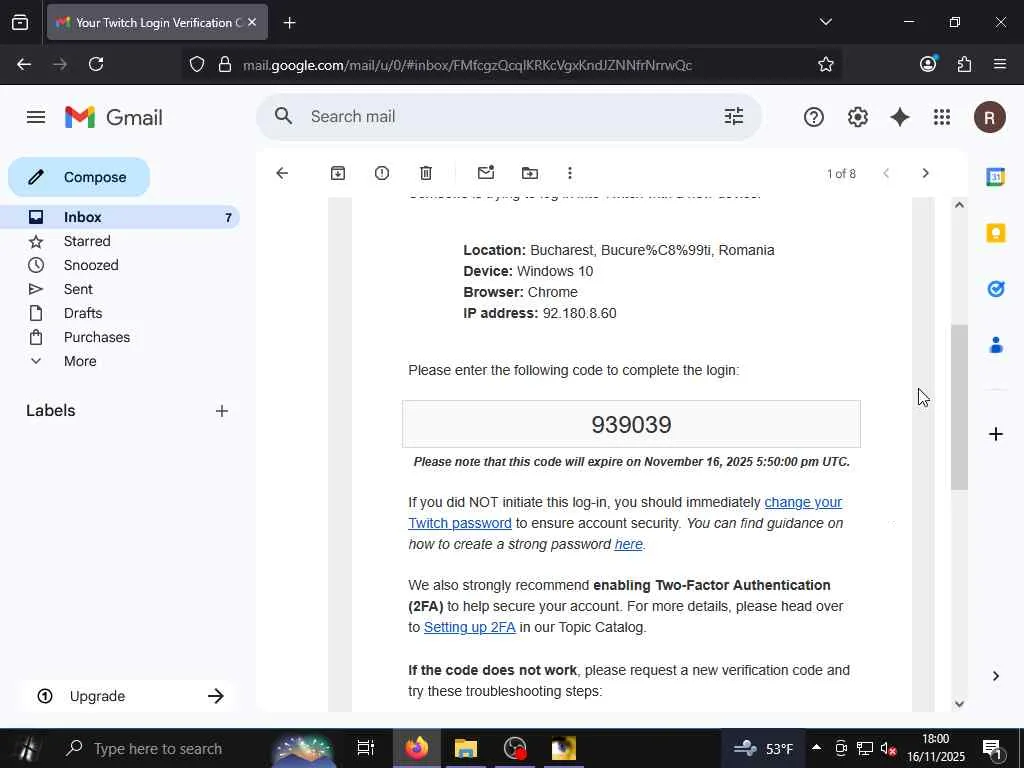Screen dimensions: 1024x768
Task: Compose a new email
Action: click(x=79, y=177)
